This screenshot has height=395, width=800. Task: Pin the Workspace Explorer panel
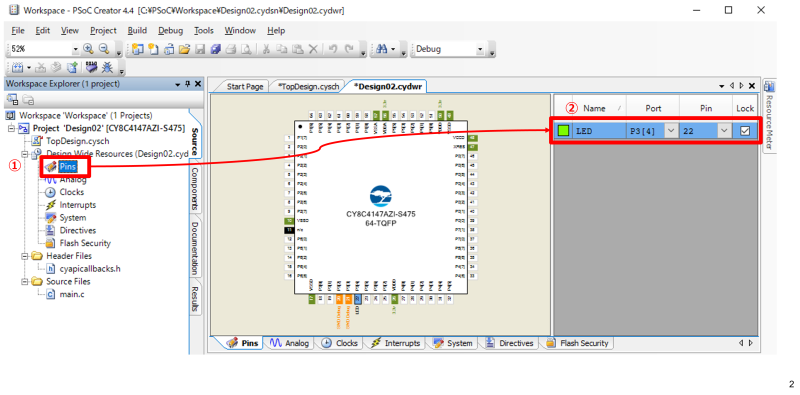click(188, 84)
